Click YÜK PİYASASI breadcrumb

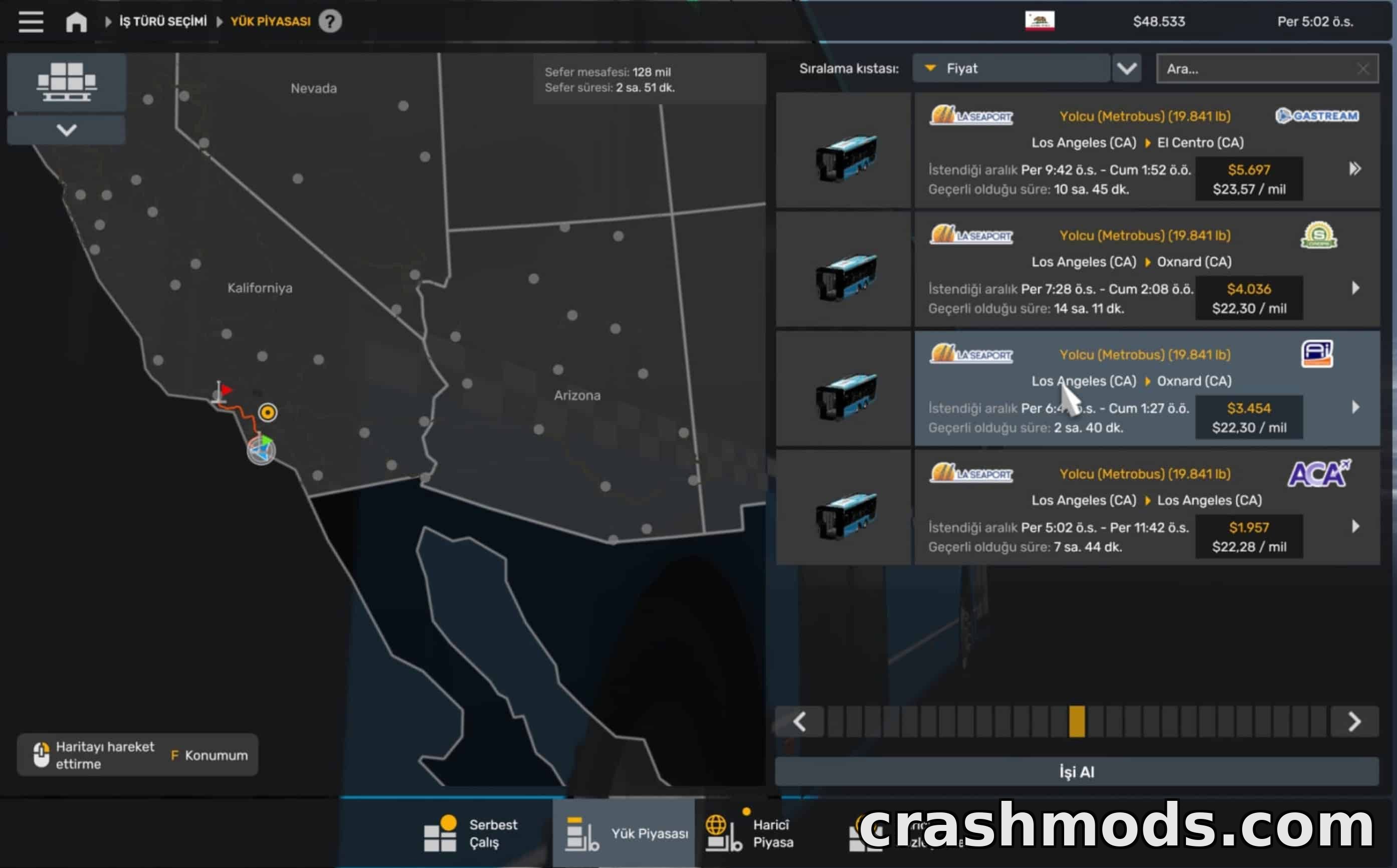click(x=271, y=22)
